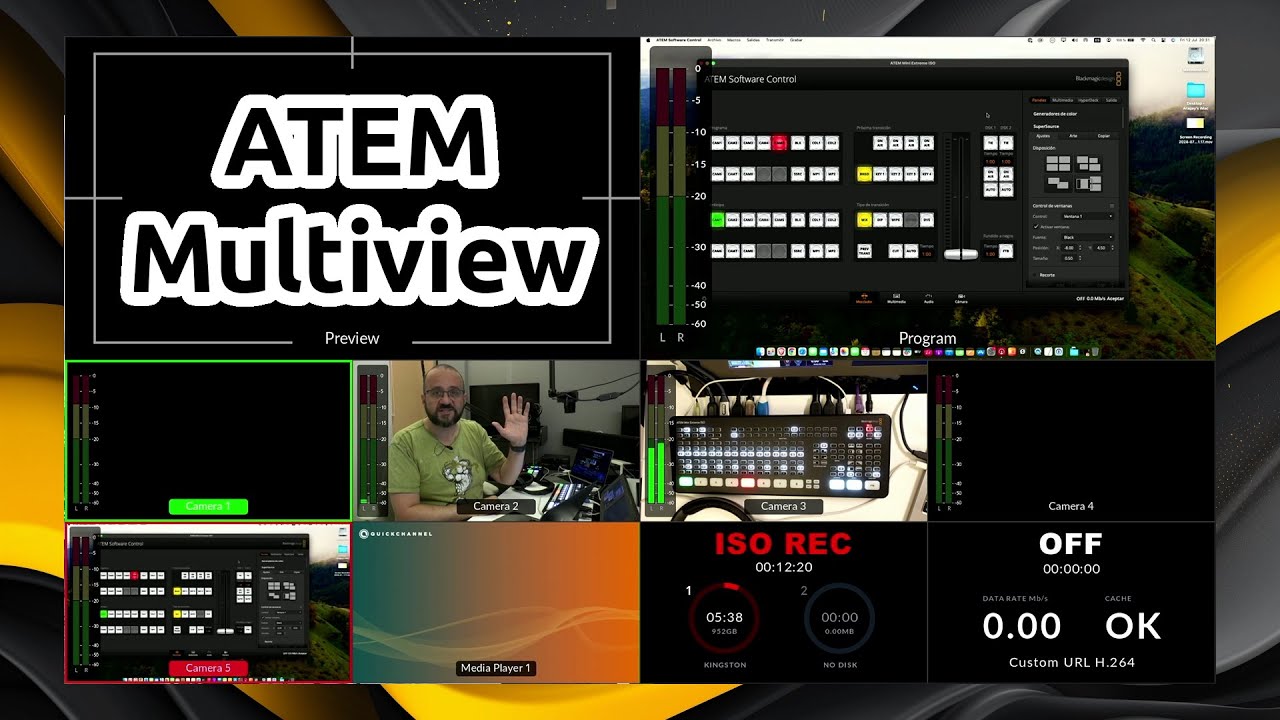Adjust Posición X stepper arrows
The width and height of the screenshot is (1280, 720).
point(1080,248)
